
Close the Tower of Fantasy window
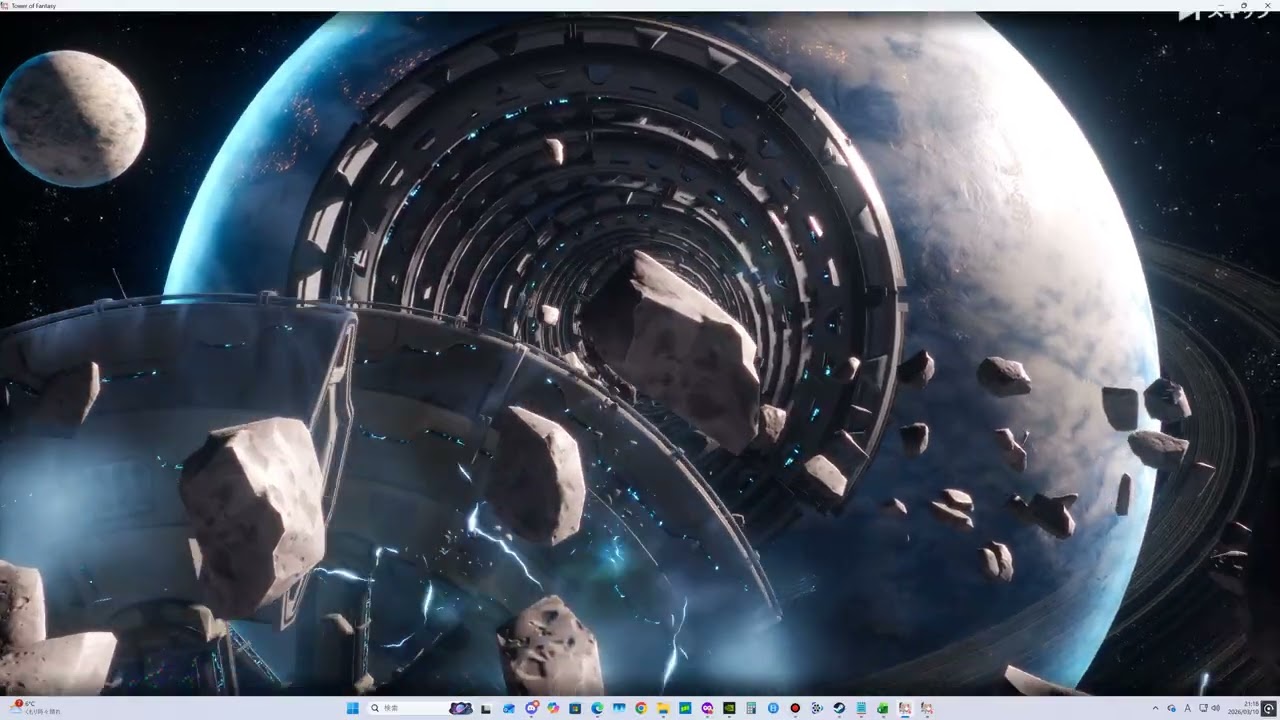1267,5
